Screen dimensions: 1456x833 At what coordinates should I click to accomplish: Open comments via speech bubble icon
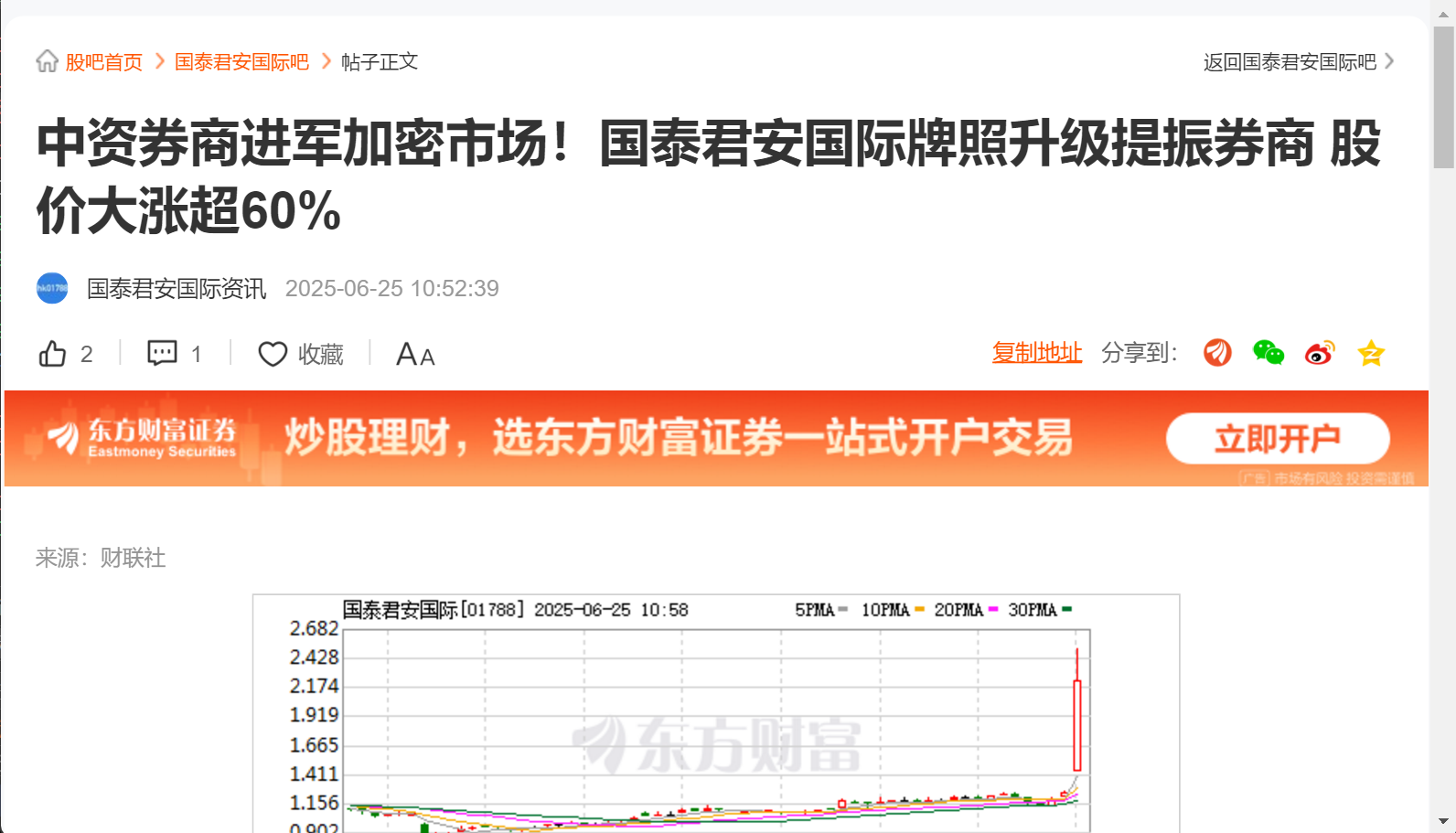[163, 353]
